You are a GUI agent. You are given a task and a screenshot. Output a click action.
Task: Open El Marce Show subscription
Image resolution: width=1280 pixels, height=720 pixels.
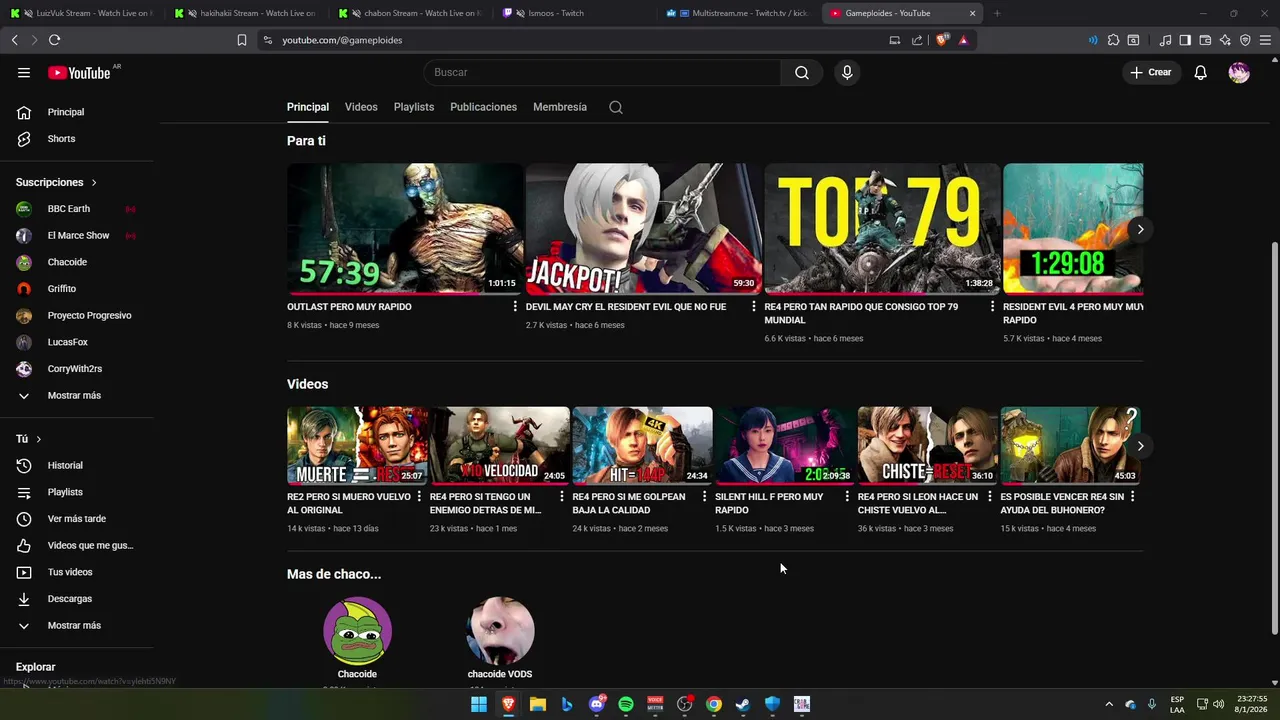pyautogui.click(x=77, y=235)
